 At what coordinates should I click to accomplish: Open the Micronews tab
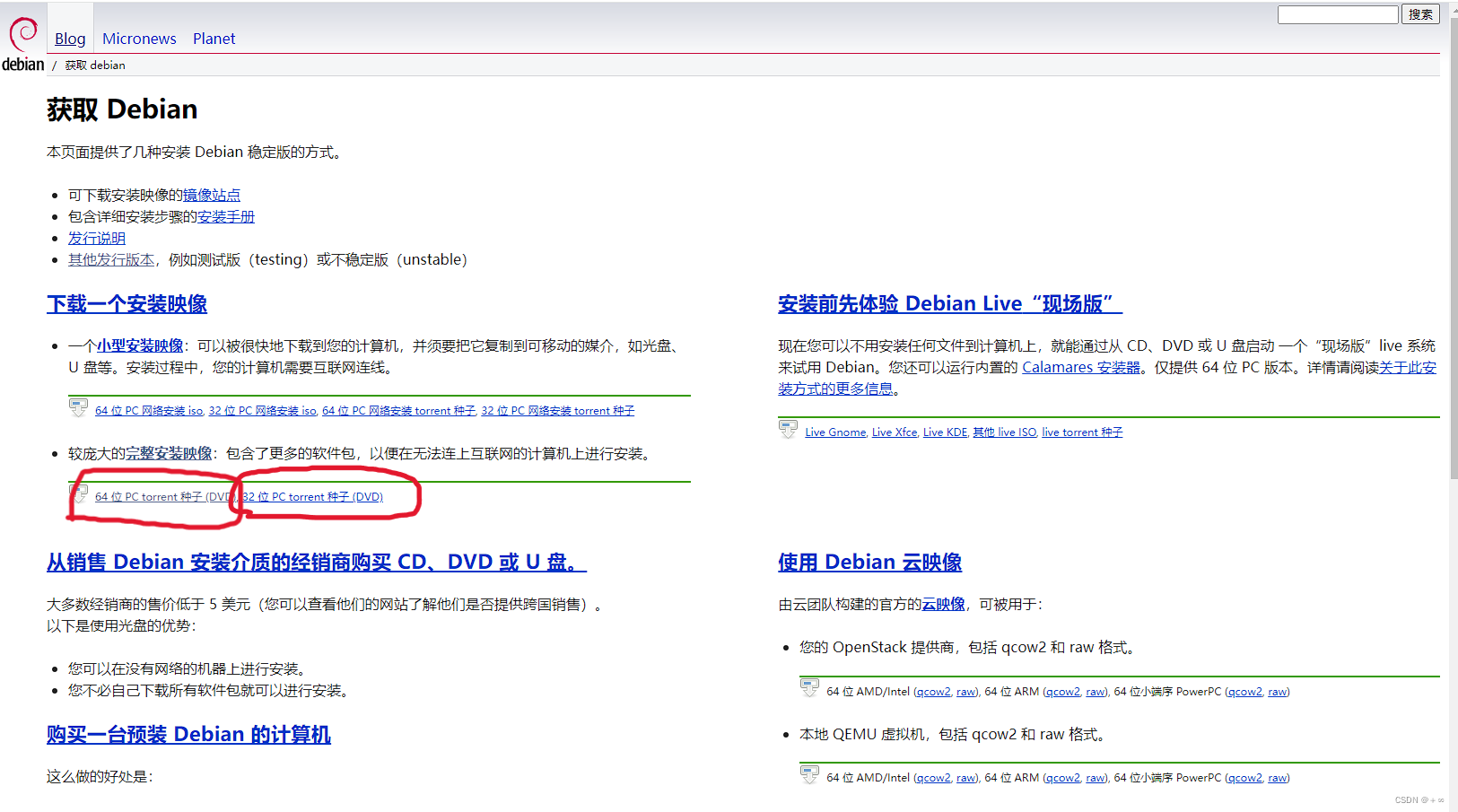tap(139, 39)
